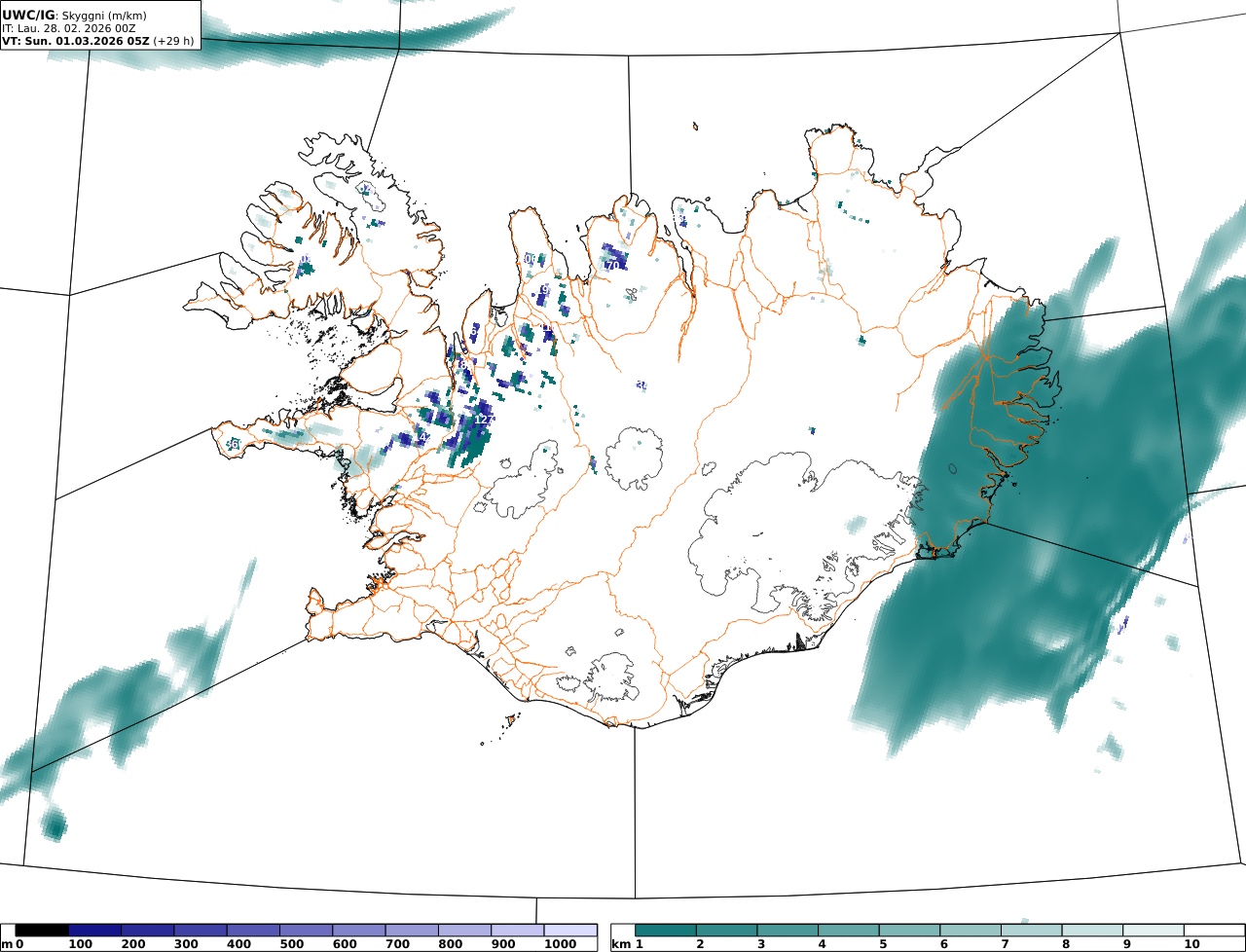Click the black 0–100 m legend swatch
Viewport: 1246px width, 952px height.
coord(42,931)
